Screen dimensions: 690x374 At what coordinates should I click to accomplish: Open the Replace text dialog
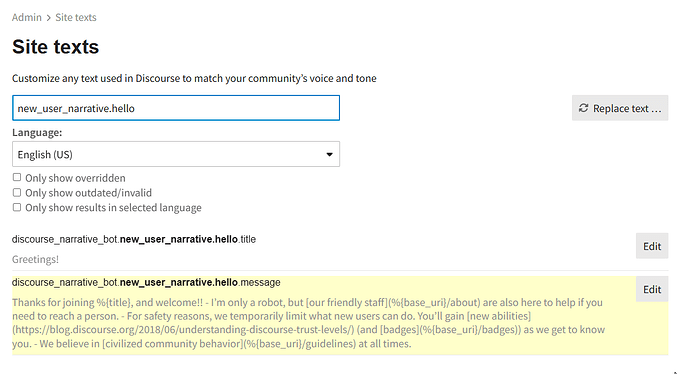(x=620, y=108)
